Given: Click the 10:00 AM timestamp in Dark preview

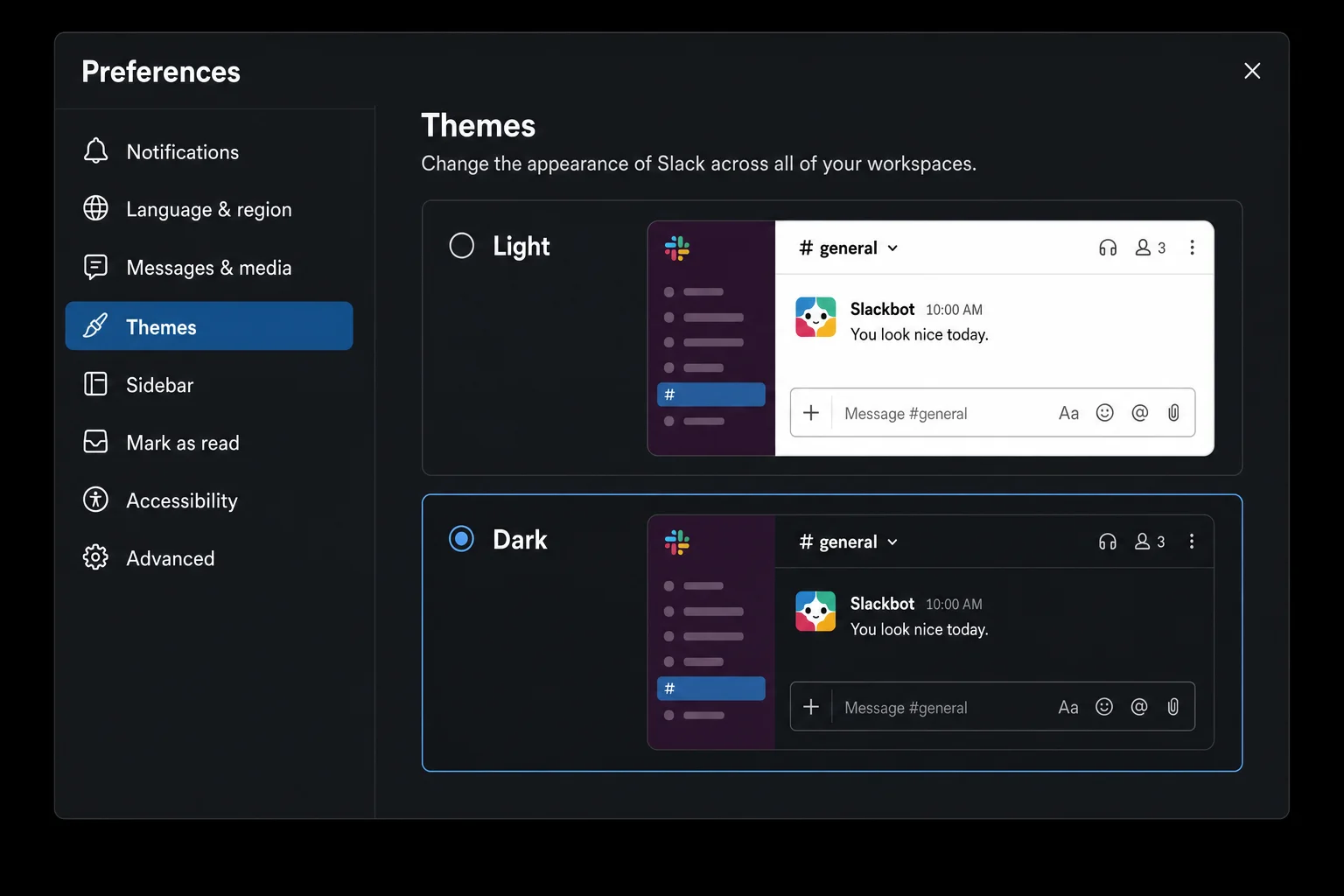Looking at the screenshot, I should [x=954, y=605].
